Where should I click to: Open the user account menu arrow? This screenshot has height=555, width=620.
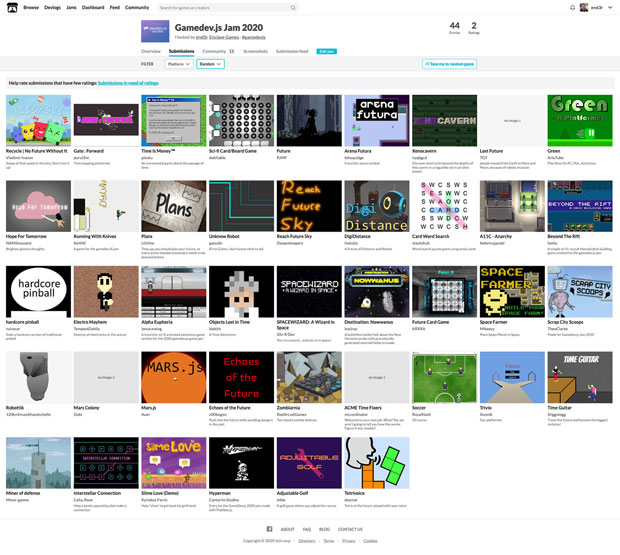point(611,7)
